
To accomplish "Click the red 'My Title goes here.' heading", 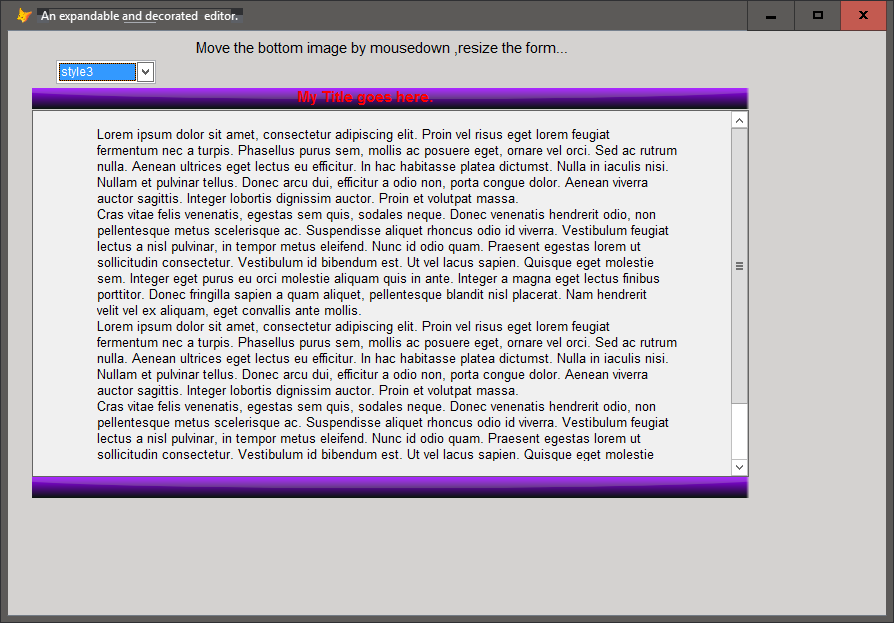I will coord(365,96).
